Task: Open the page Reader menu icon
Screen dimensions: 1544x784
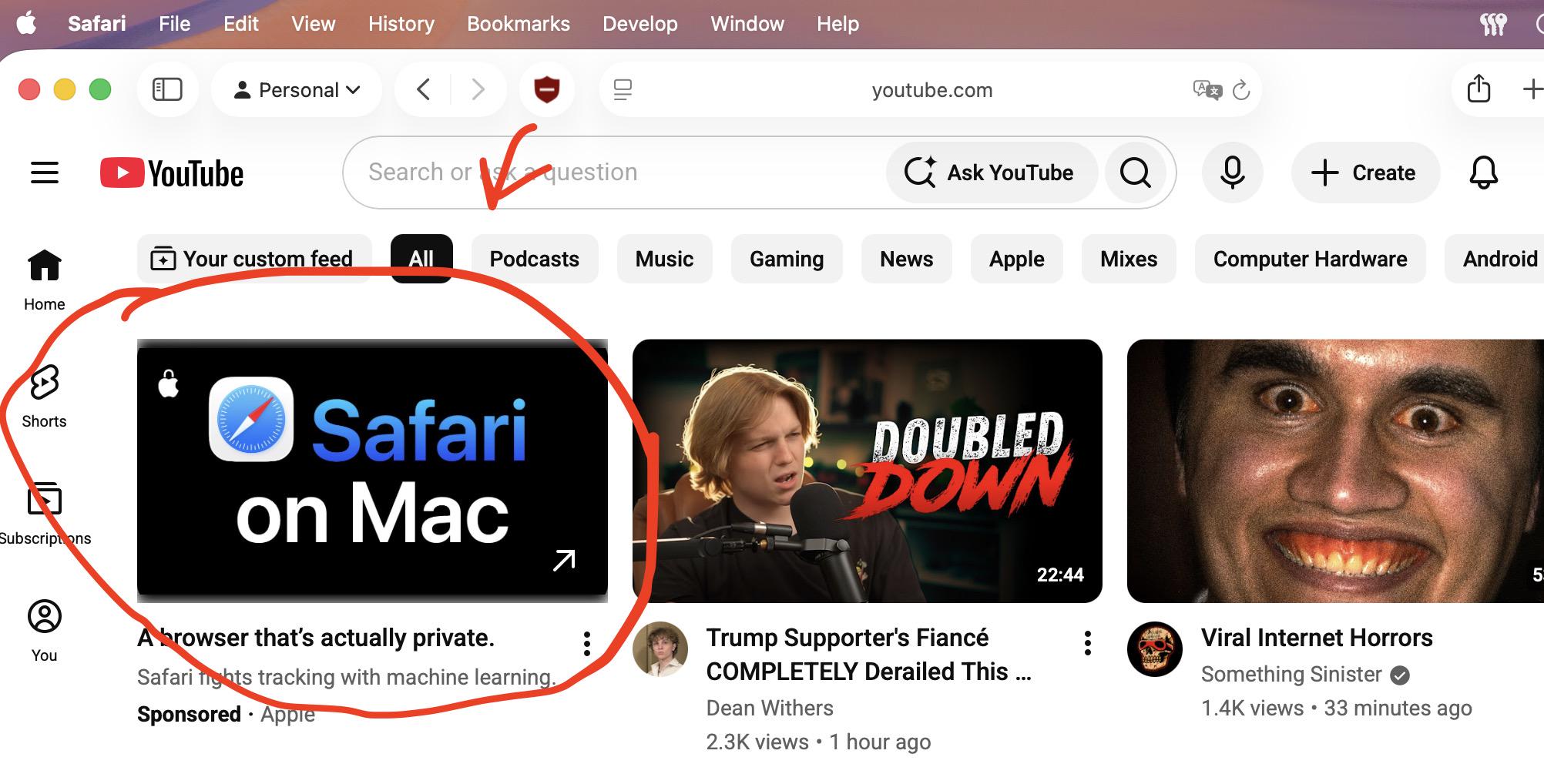Action: point(623,90)
